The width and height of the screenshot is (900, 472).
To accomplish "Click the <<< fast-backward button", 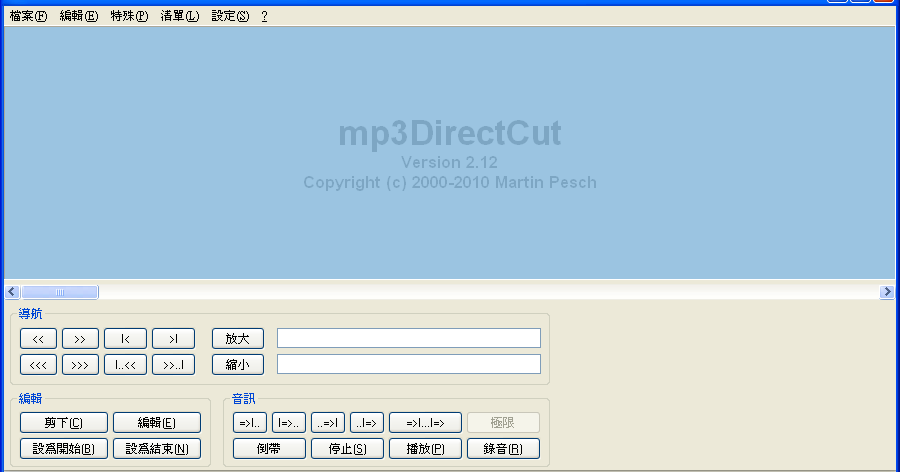I will point(38,365).
